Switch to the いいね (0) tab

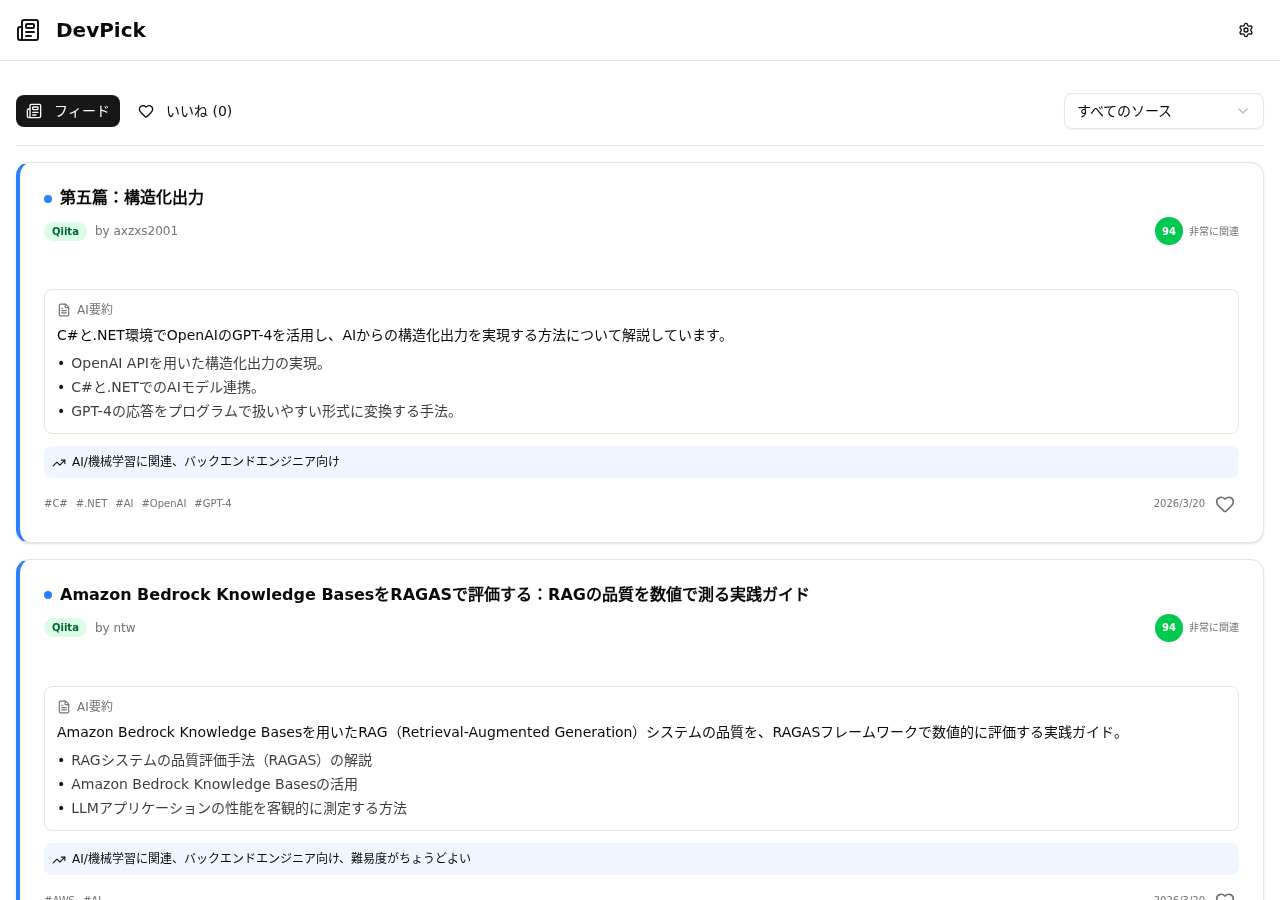[185, 111]
